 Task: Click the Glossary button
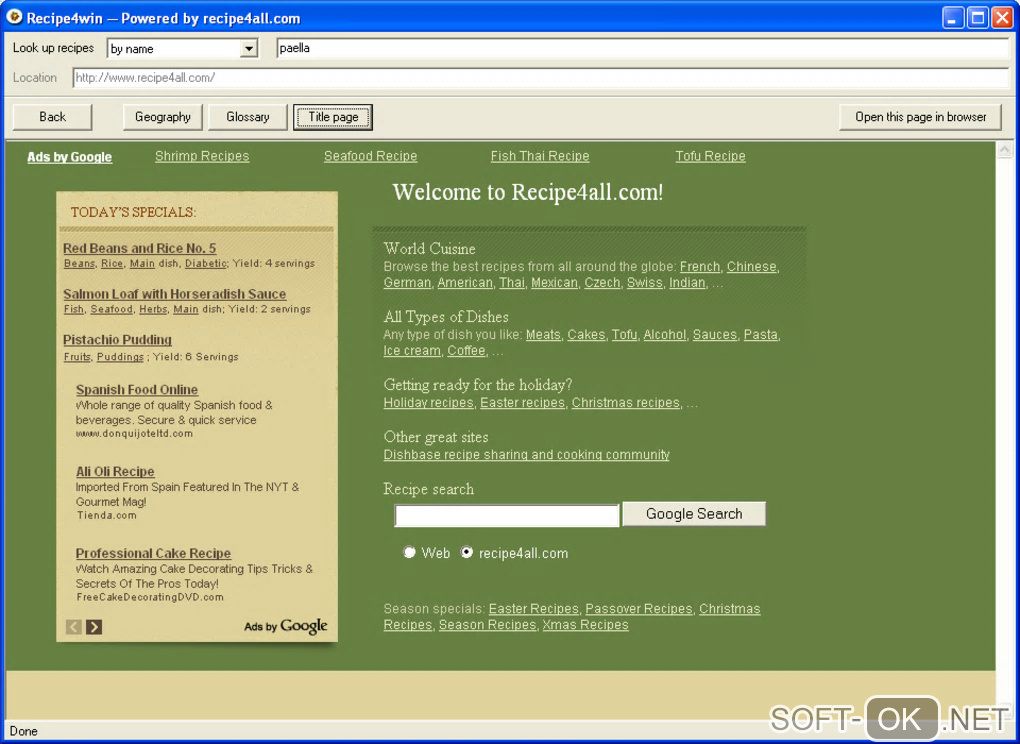[x=248, y=117]
